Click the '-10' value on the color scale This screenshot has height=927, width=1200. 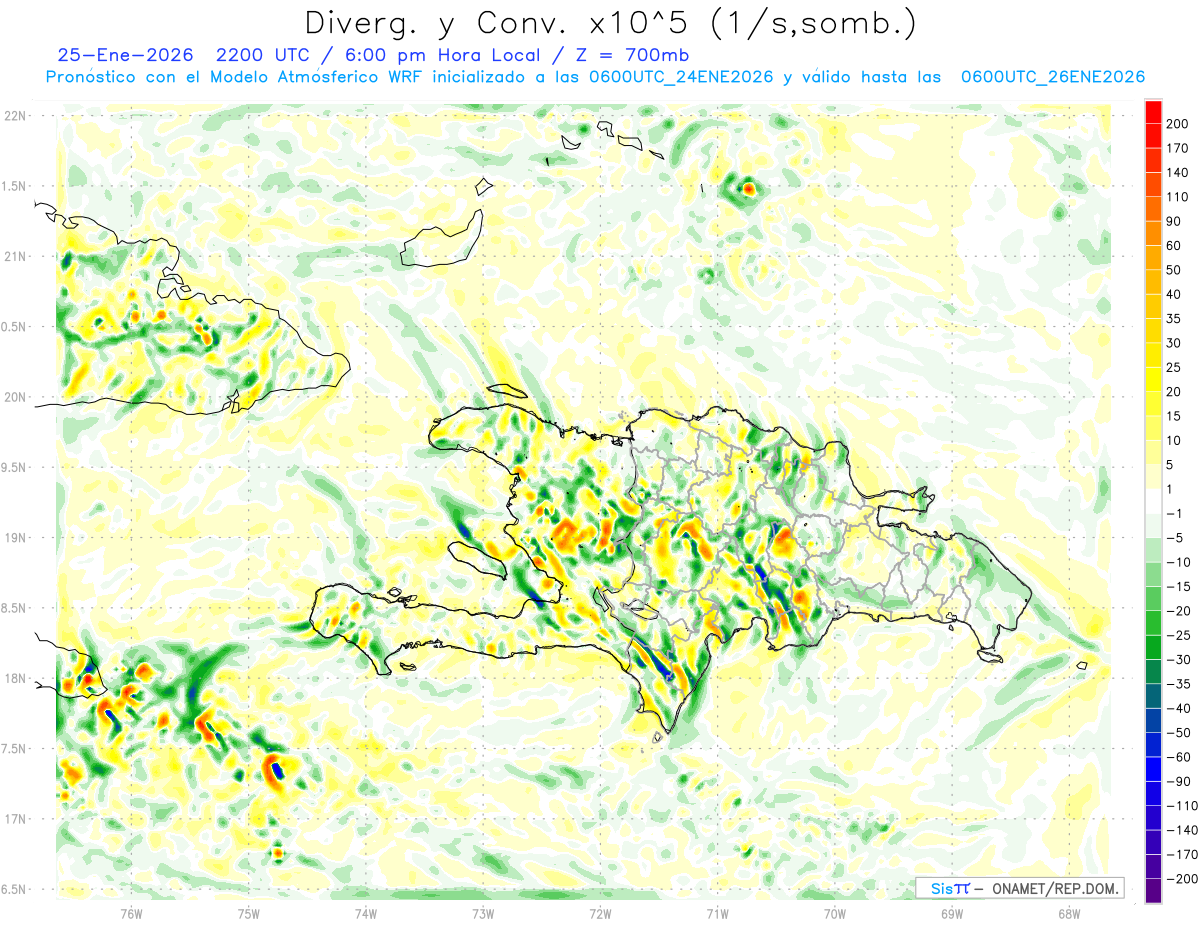tap(1179, 562)
